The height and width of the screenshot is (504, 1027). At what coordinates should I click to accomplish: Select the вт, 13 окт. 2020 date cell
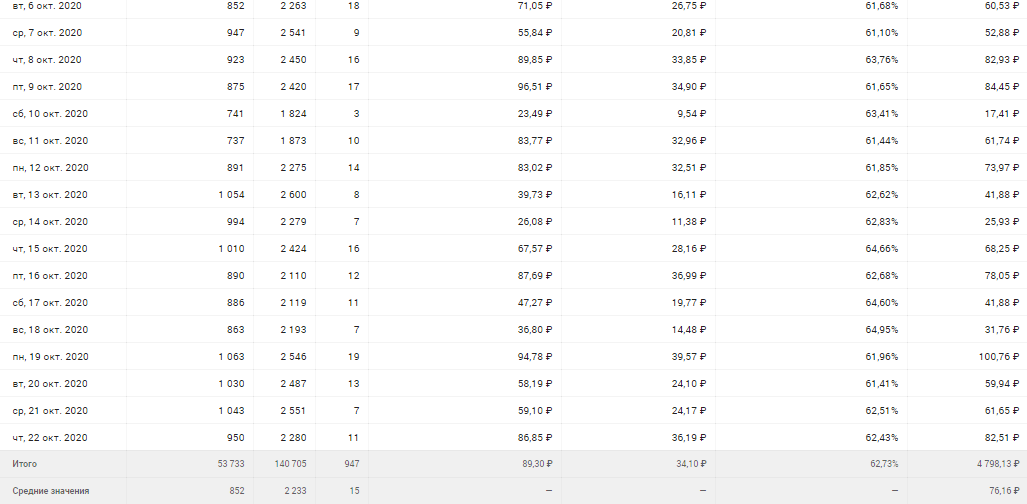coord(50,195)
